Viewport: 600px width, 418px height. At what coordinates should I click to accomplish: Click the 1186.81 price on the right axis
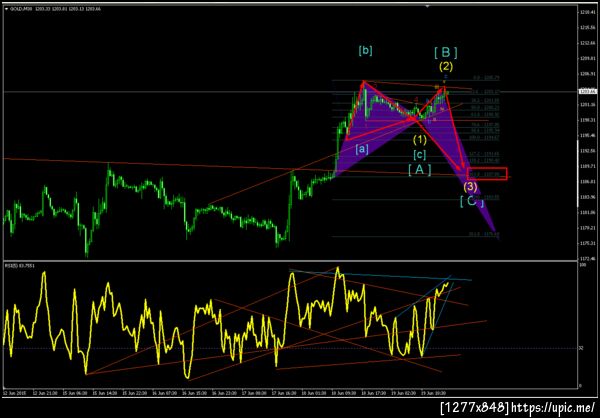590,182
